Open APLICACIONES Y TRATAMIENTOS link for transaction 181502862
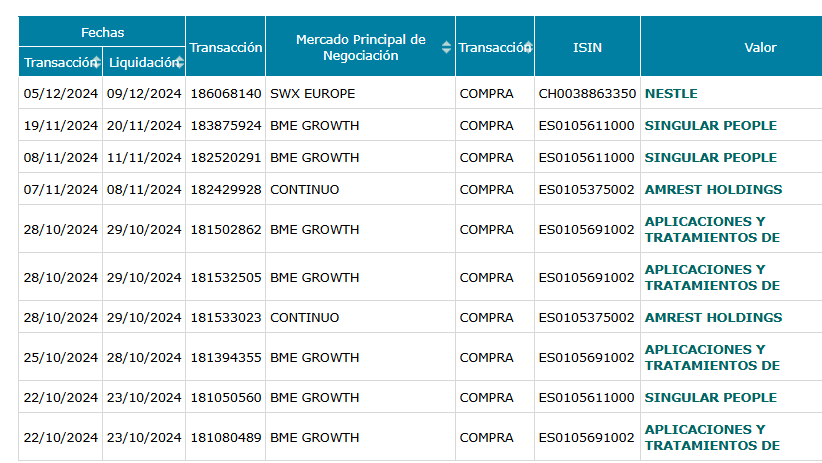 coord(712,229)
